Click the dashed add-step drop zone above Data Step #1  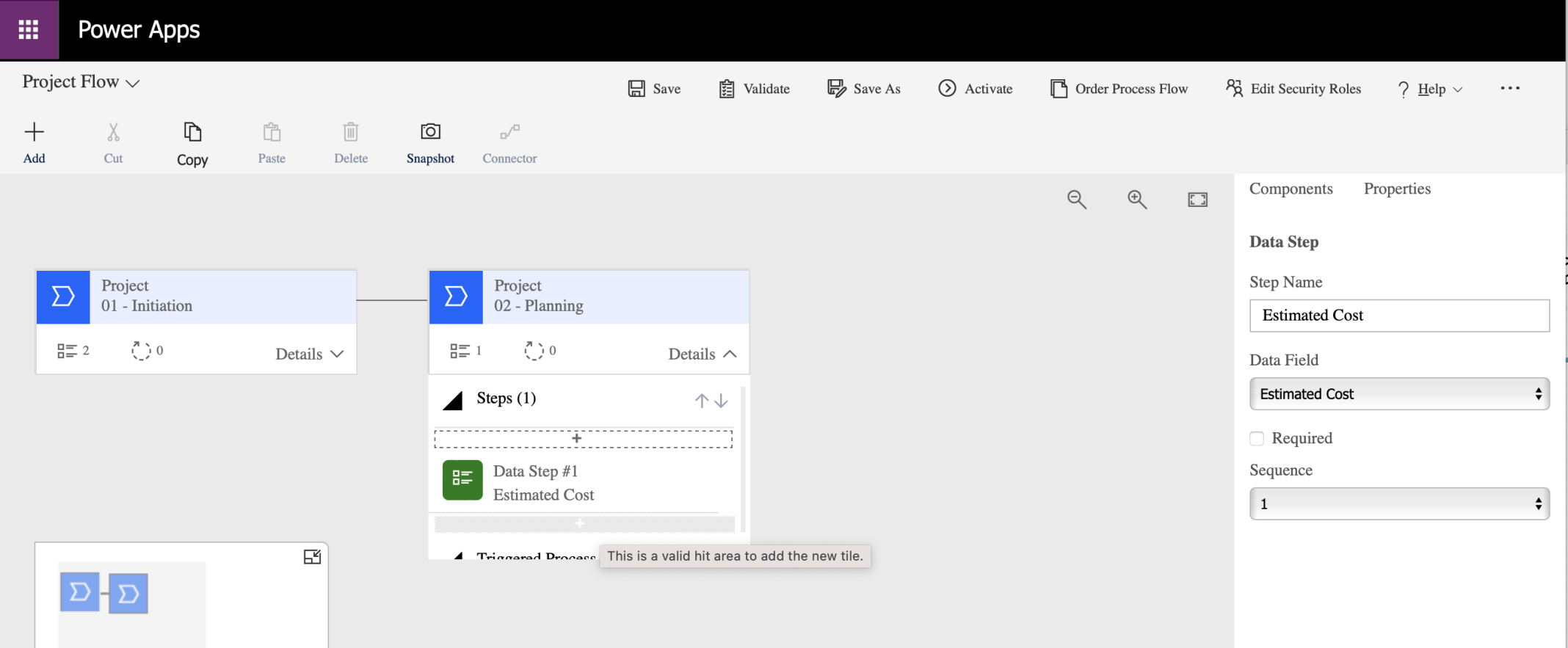[x=583, y=438]
